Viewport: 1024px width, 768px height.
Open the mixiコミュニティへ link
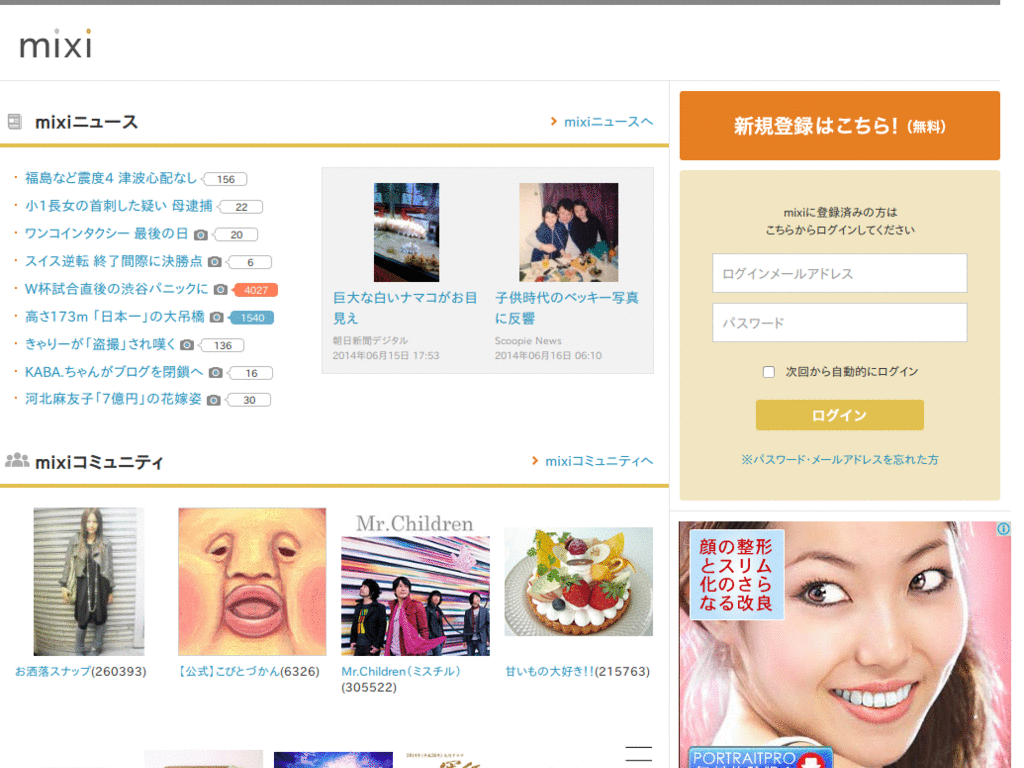598,461
